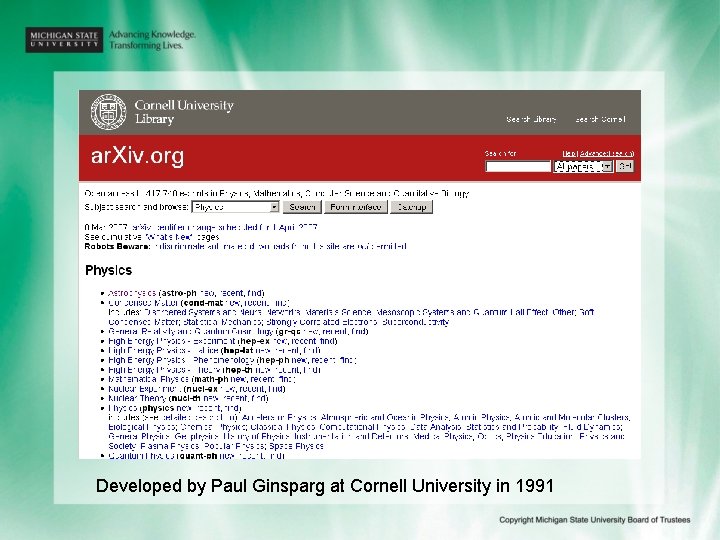Open the All papers dropdown
This screenshot has width=720, height=540.
pos(583,166)
